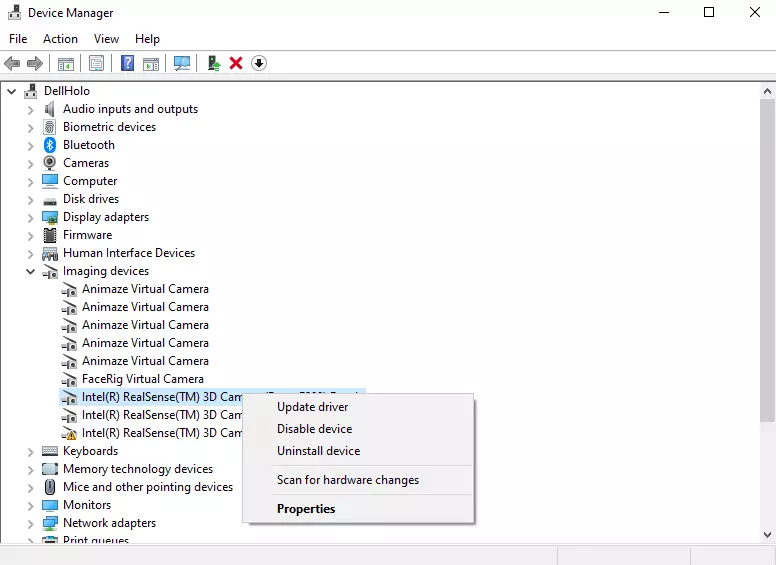Expand the Monitors category
Image resolution: width=776 pixels, height=565 pixels.
click(31, 506)
